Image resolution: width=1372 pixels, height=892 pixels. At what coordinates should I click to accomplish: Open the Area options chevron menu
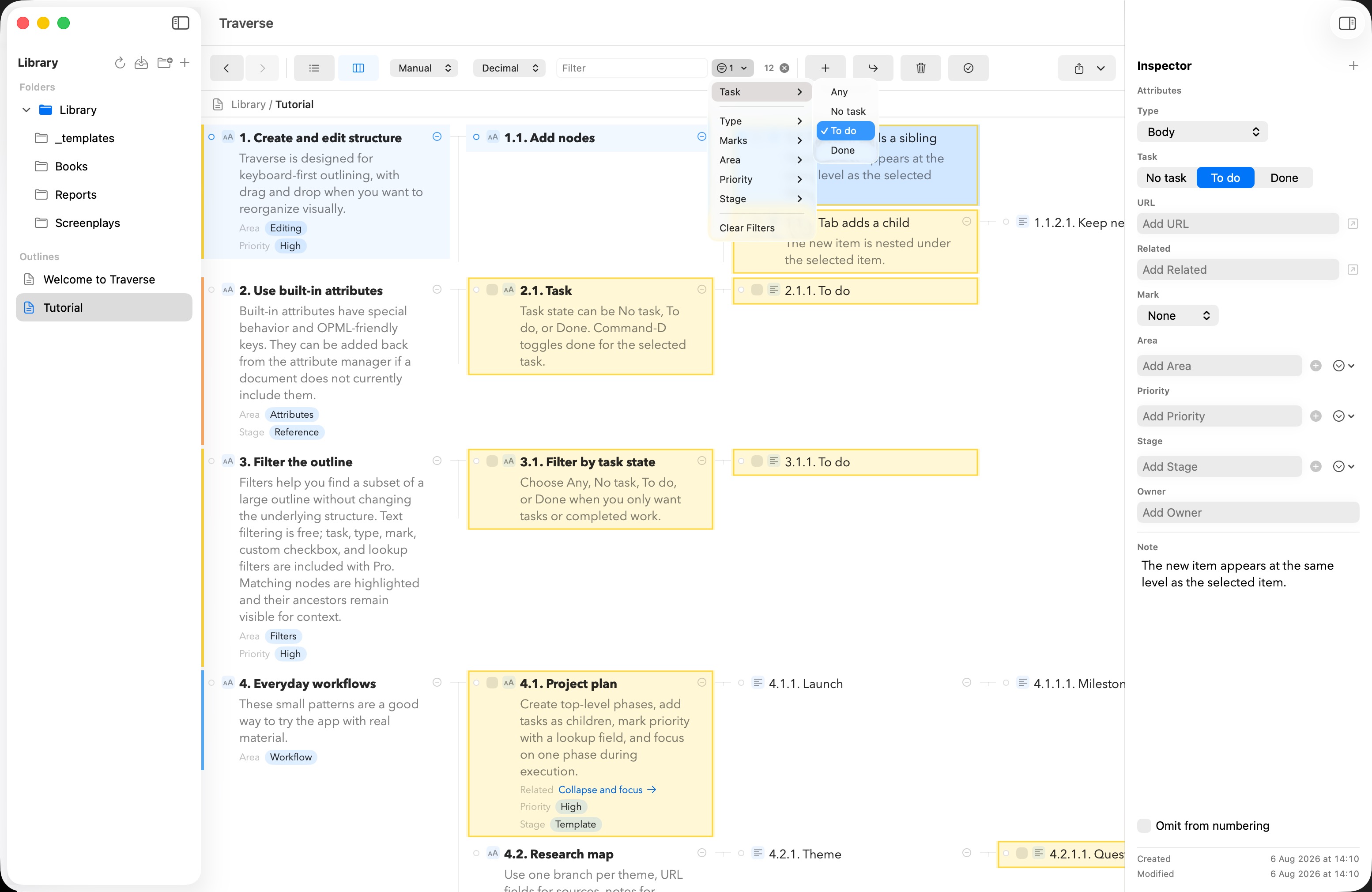tap(1343, 366)
